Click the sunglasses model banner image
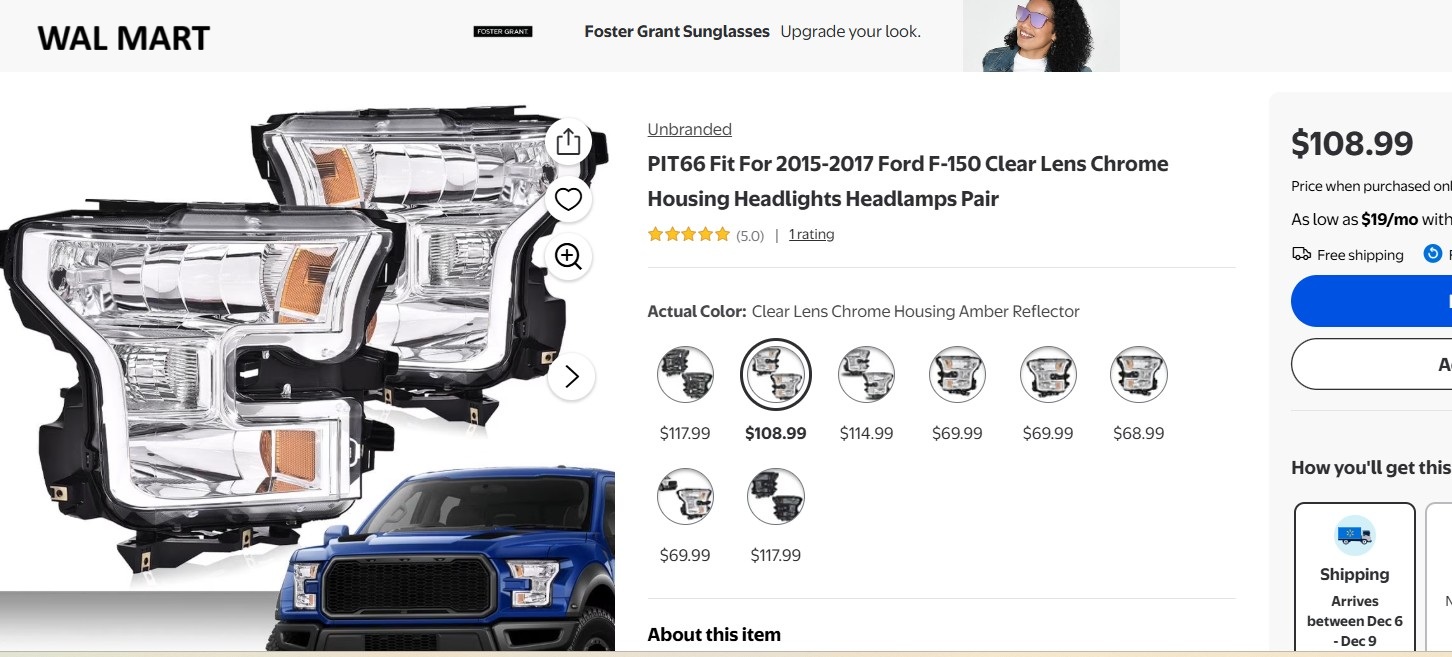This screenshot has width=1452, height=657. (1041, 36)
